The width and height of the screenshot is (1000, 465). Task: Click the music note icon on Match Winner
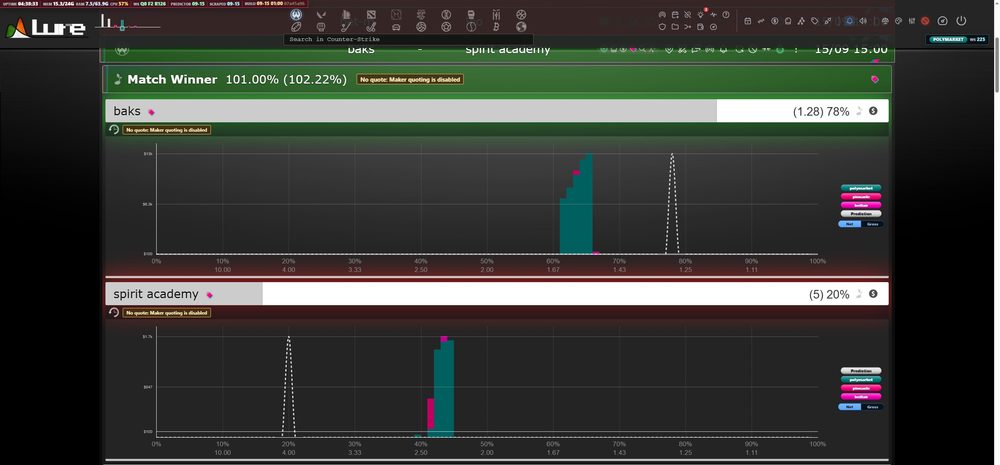tap(118, 80)
